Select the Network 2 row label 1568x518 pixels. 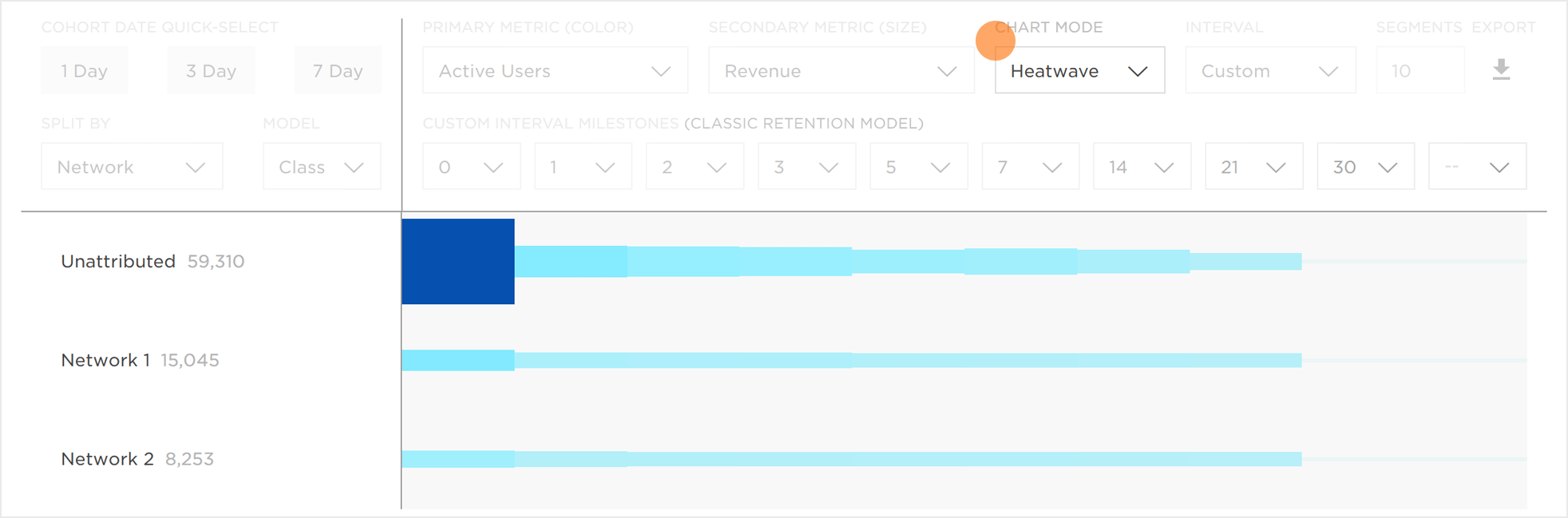coord(107,459)
